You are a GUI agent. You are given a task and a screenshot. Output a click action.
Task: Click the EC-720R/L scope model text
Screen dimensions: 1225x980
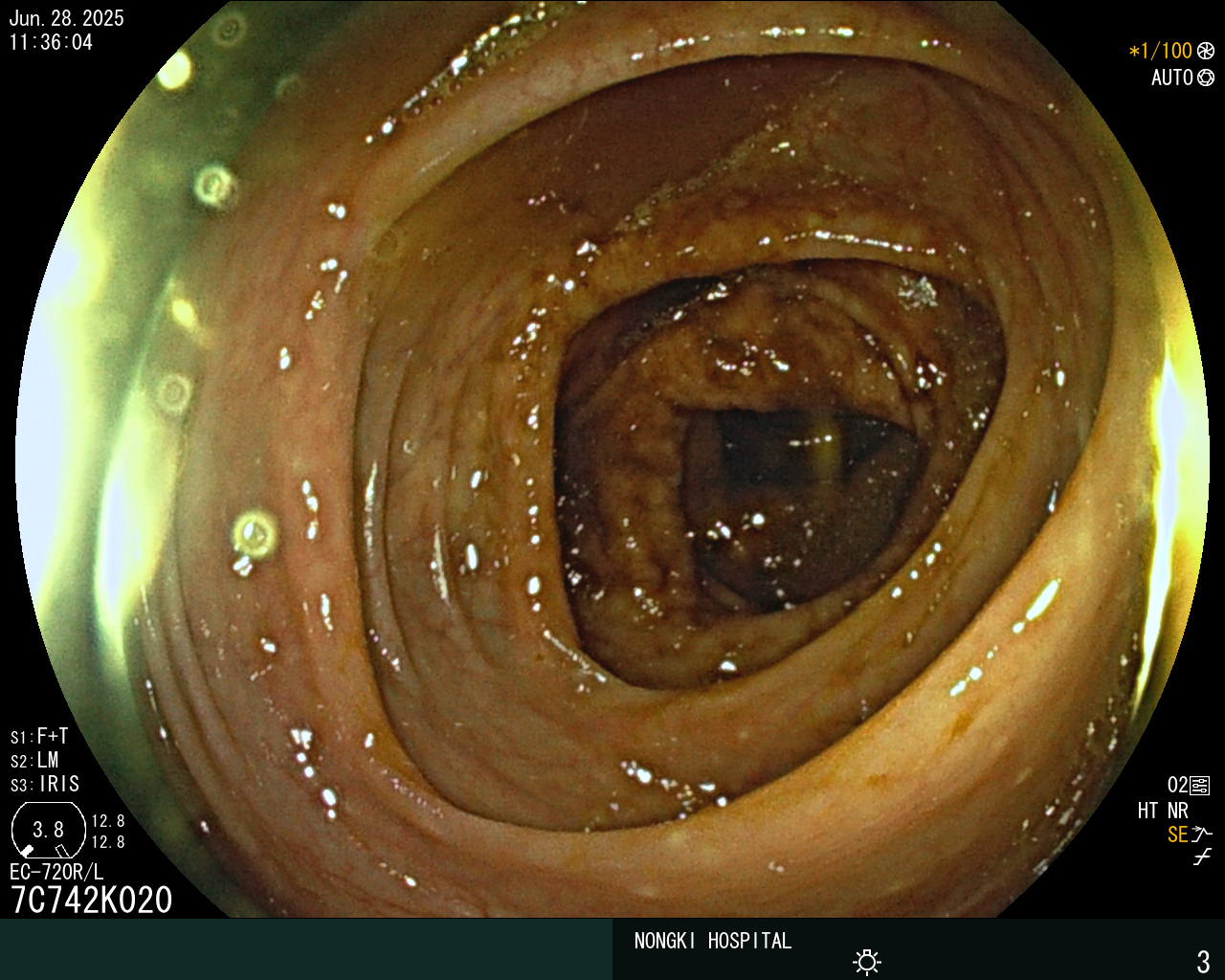[x=56, y=872]
